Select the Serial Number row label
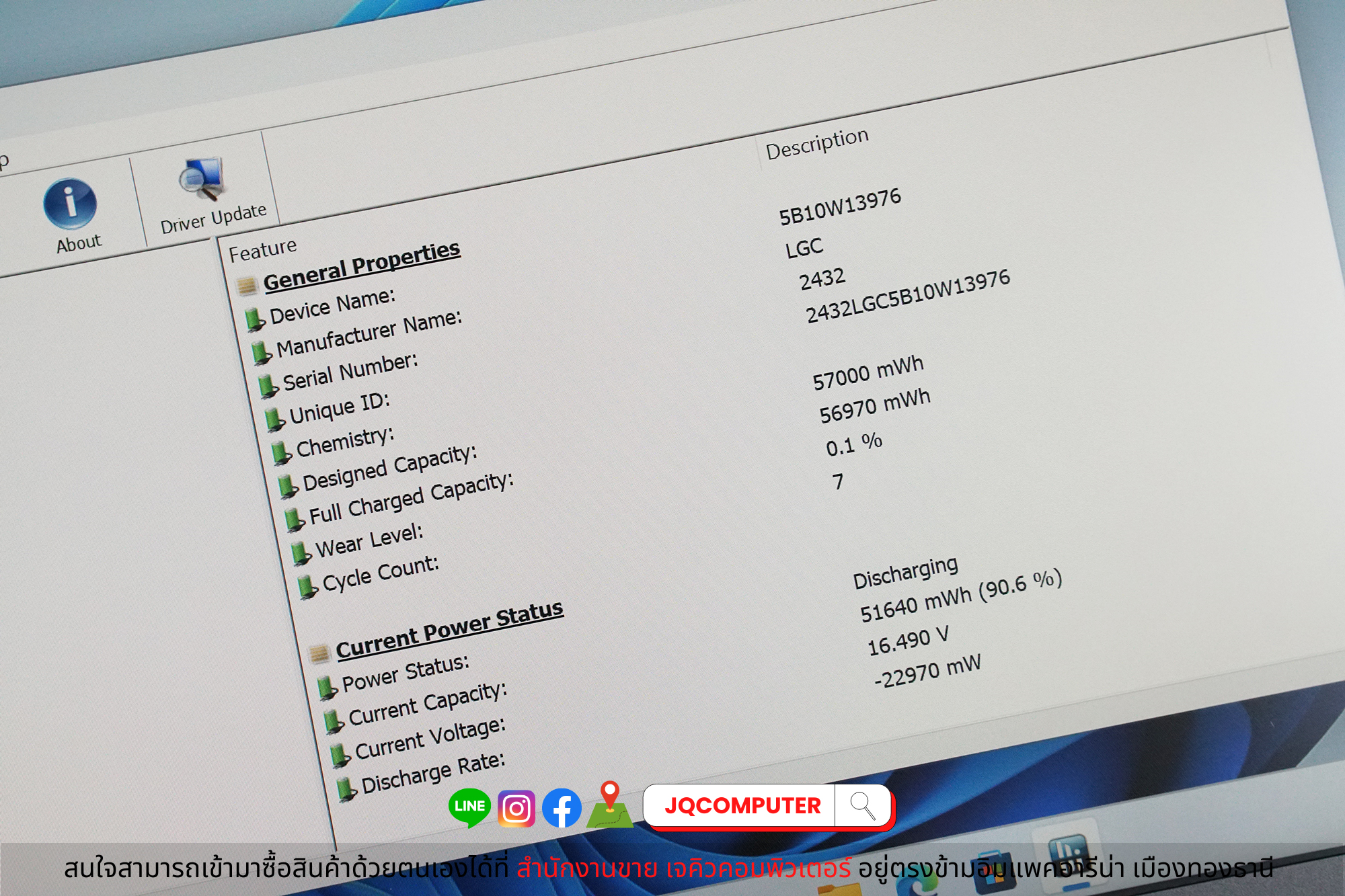Image resolution: width=1345 pixels, height=896 pixels. [350, 372]
